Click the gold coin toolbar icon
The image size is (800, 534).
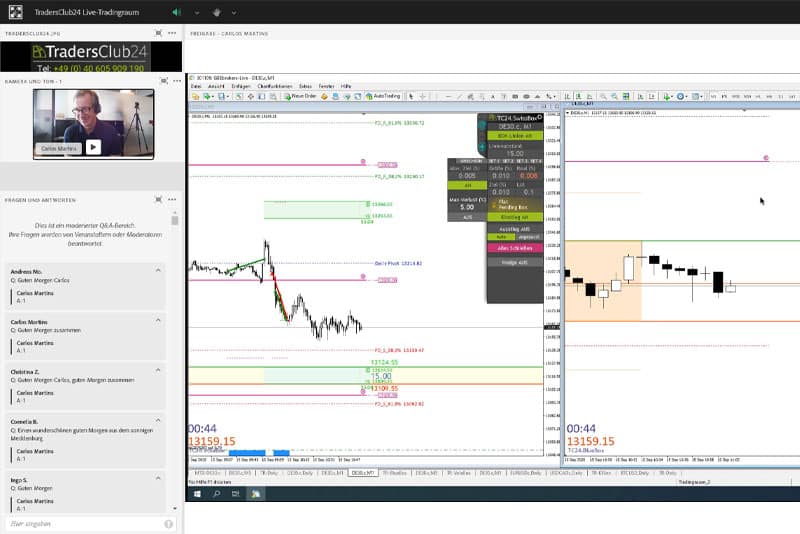tap(324, 96)
